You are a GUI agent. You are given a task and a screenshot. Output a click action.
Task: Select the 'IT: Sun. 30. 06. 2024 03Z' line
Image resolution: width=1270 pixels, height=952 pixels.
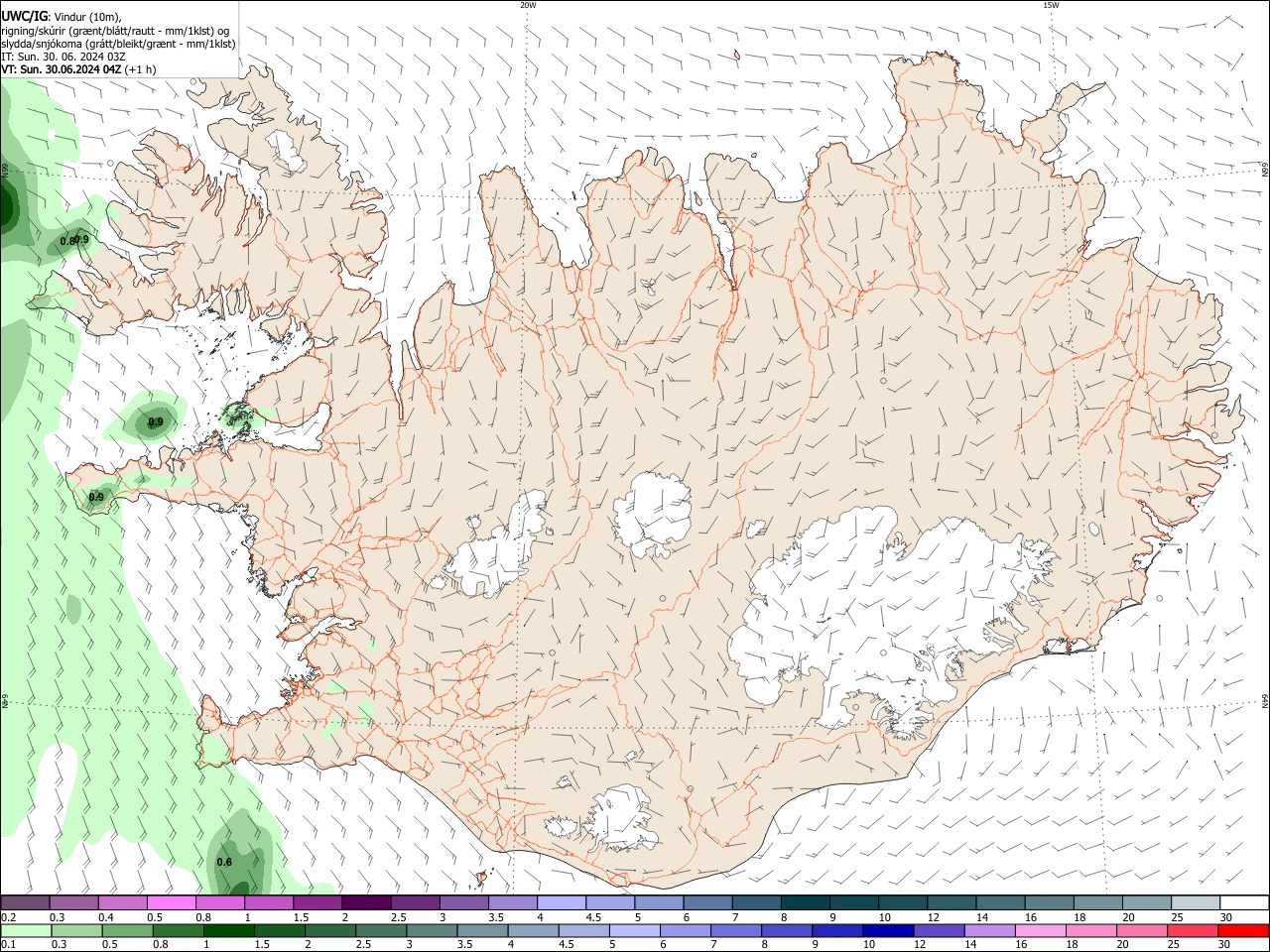click(x=63, y=57)
